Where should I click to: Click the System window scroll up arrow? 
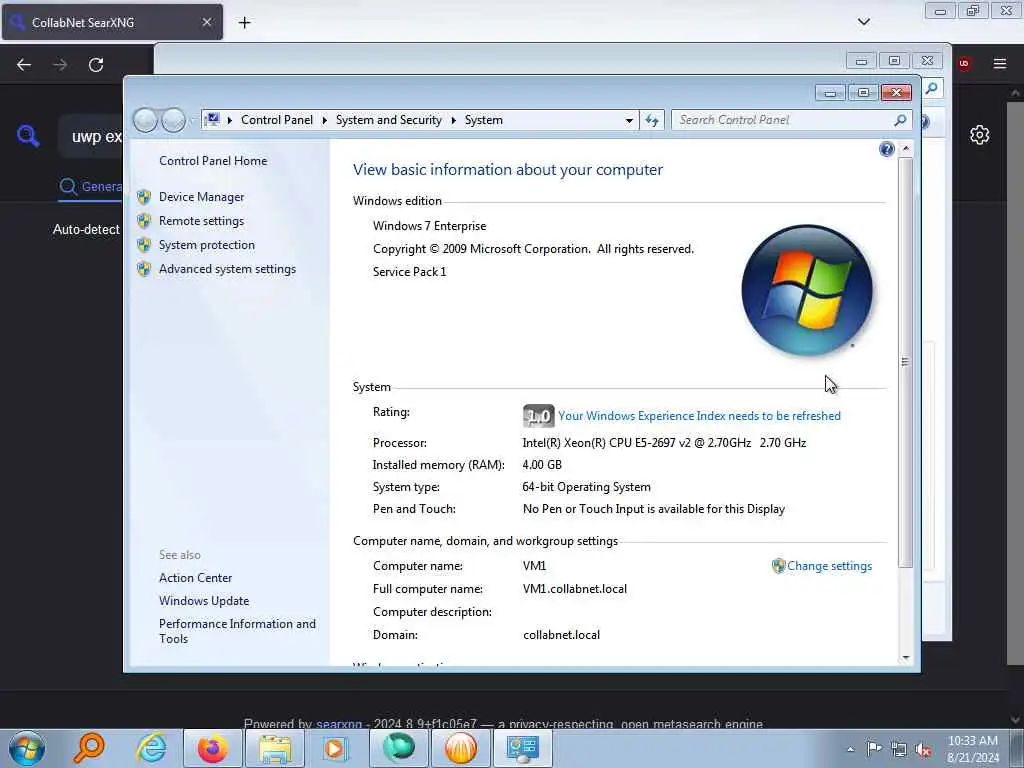906,149
